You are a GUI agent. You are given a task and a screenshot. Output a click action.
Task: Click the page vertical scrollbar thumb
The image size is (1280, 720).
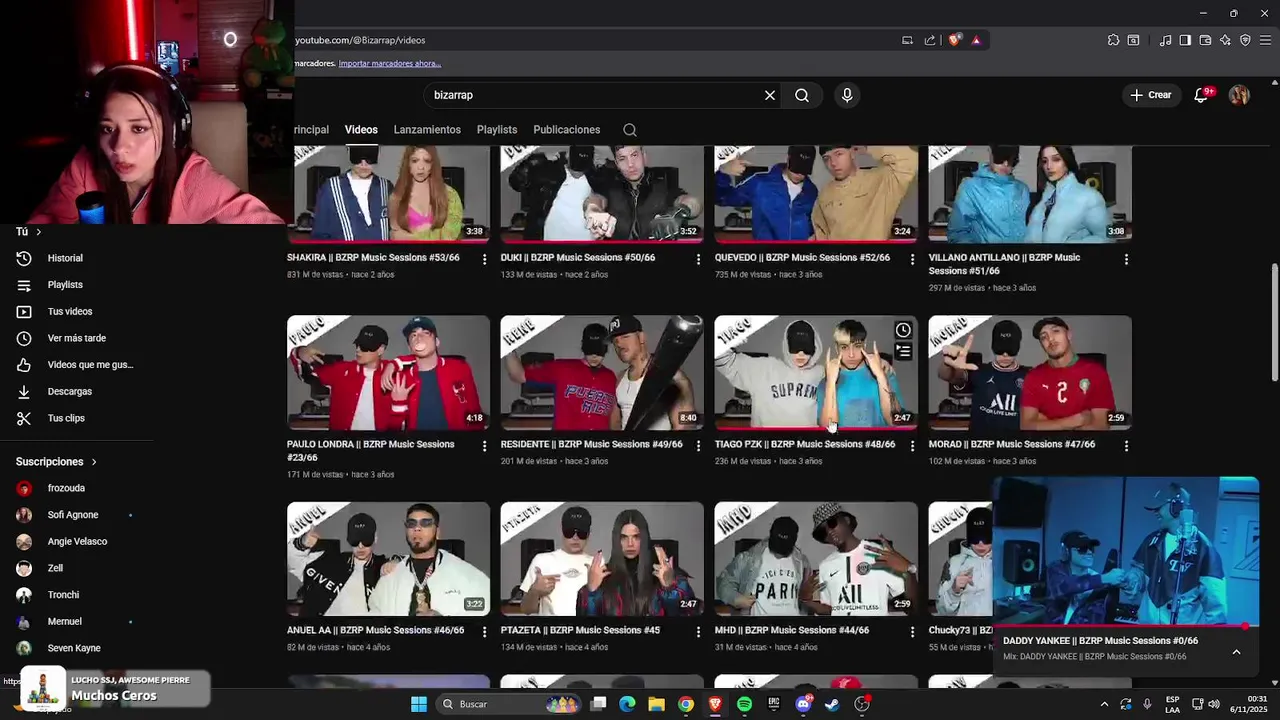tap(1274, 322)
